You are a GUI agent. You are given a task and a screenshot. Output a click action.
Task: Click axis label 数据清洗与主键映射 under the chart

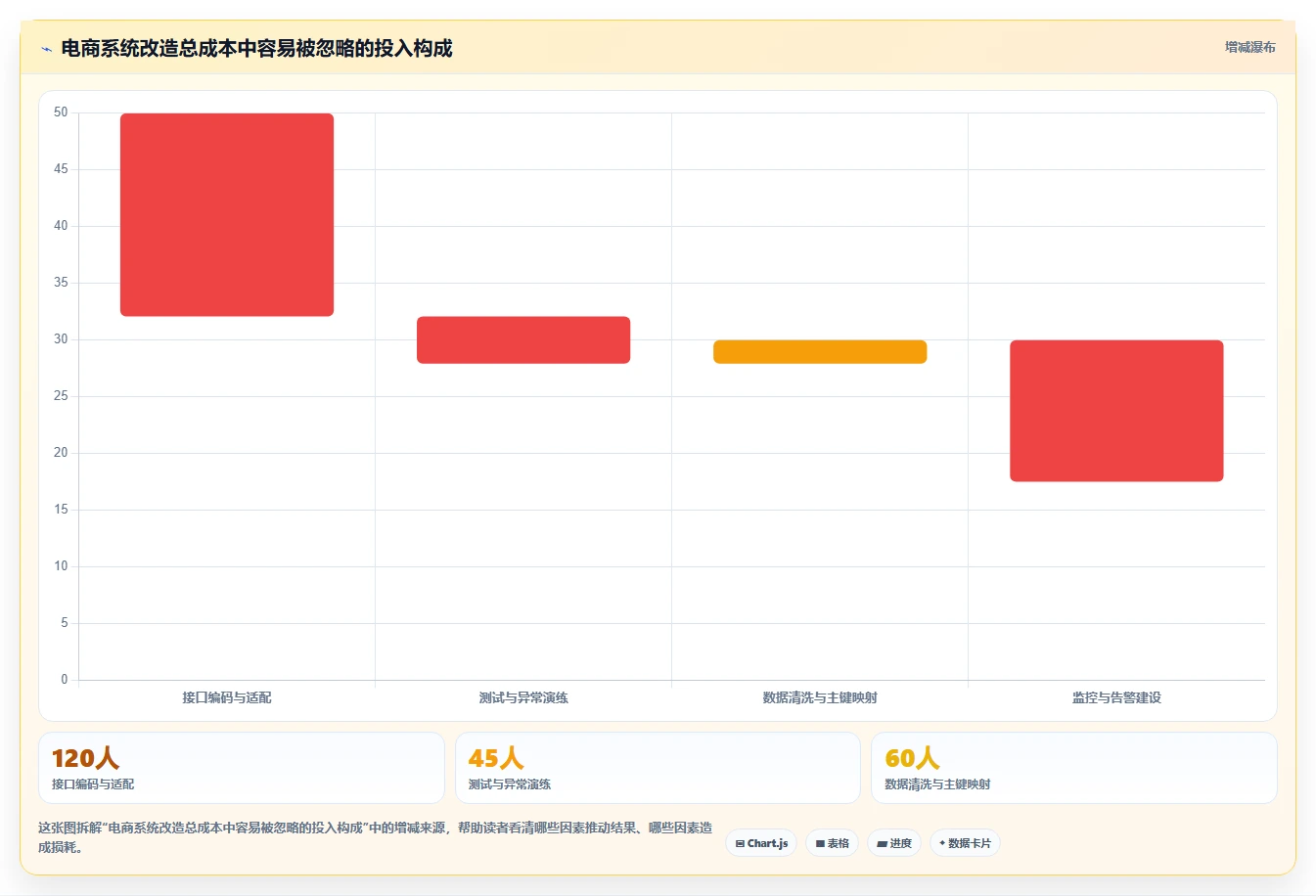coord(820,697)
